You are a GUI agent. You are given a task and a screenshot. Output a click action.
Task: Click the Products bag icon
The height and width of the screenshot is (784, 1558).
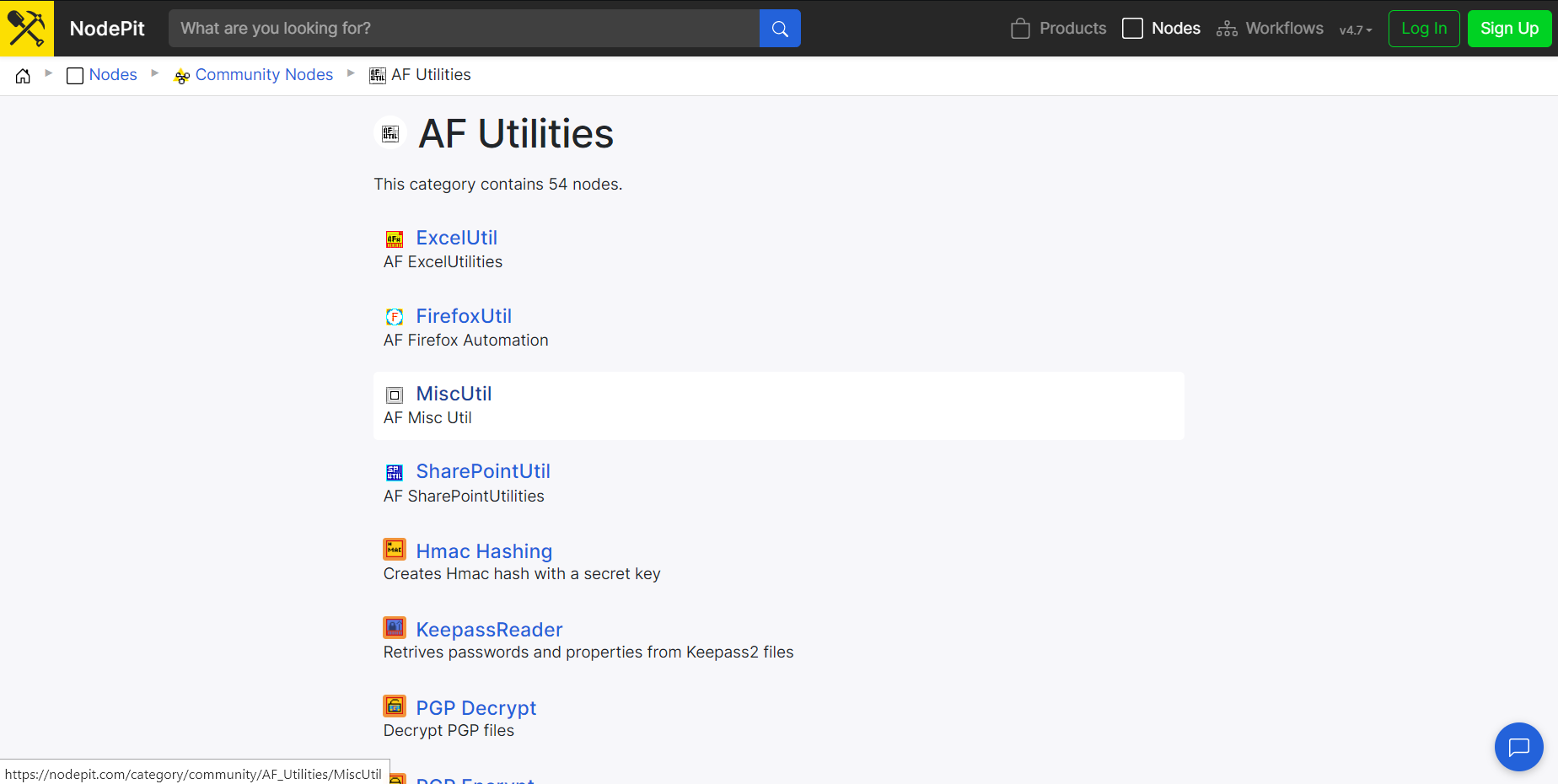click(1020, 29)
